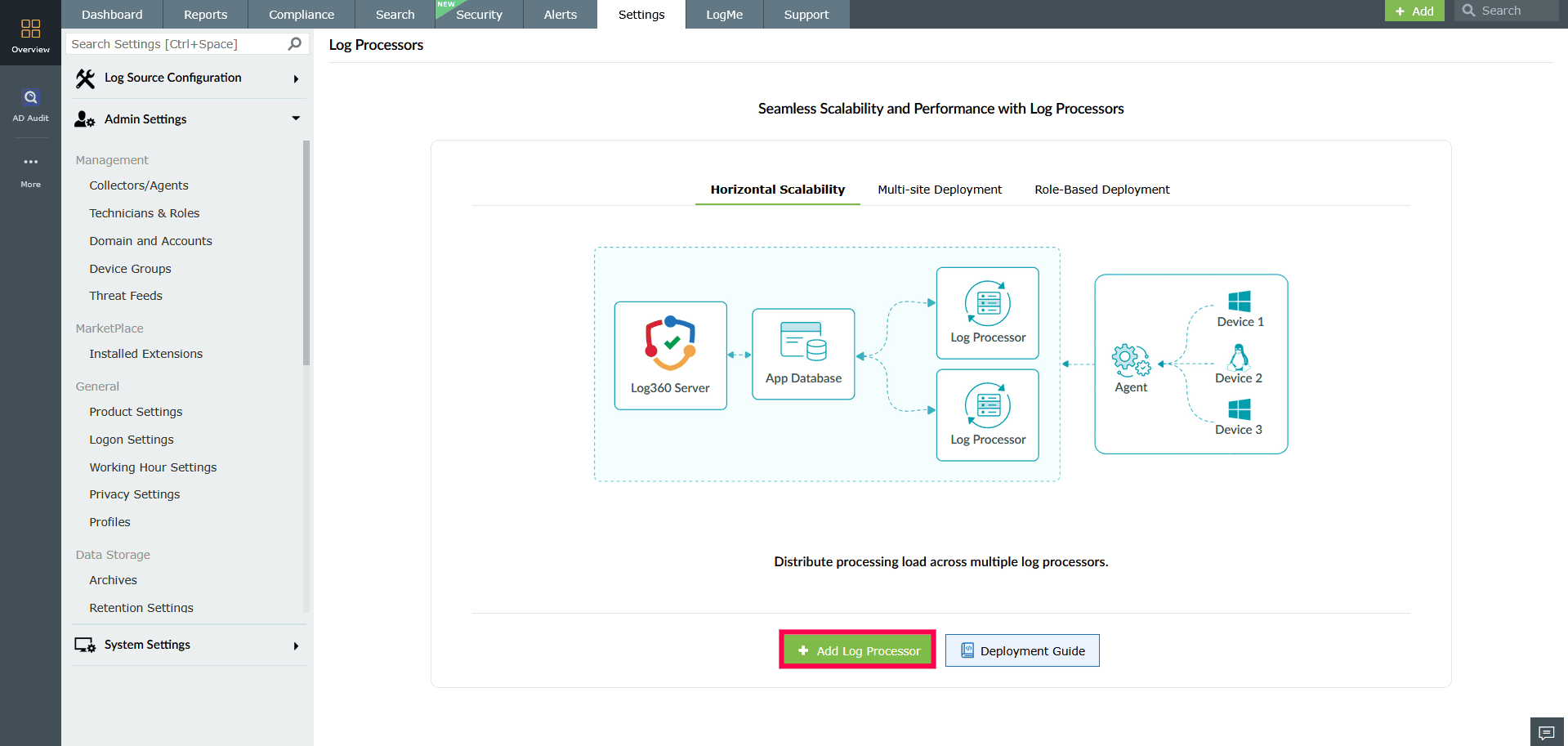Image resolution: width=1568 pixels, height=746 pixels.
Task: Click the Device 1 Windows icon
Action: tap(1240, 302)
